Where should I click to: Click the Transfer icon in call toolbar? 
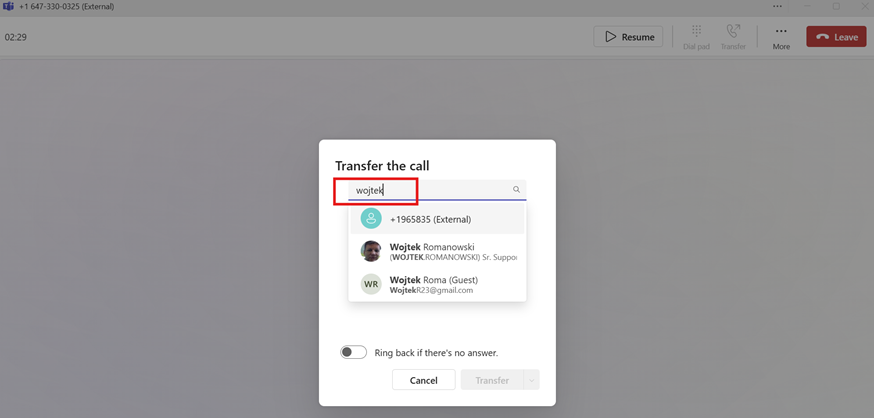[733, 37]
